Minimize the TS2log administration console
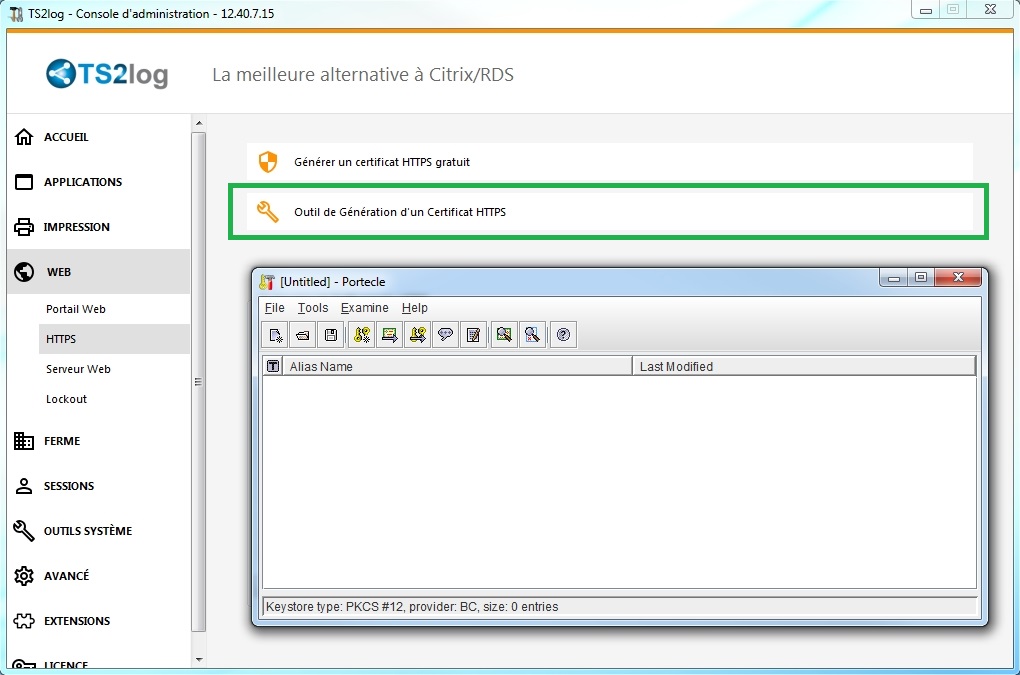1020x675 pixels. tap(926, 10)
